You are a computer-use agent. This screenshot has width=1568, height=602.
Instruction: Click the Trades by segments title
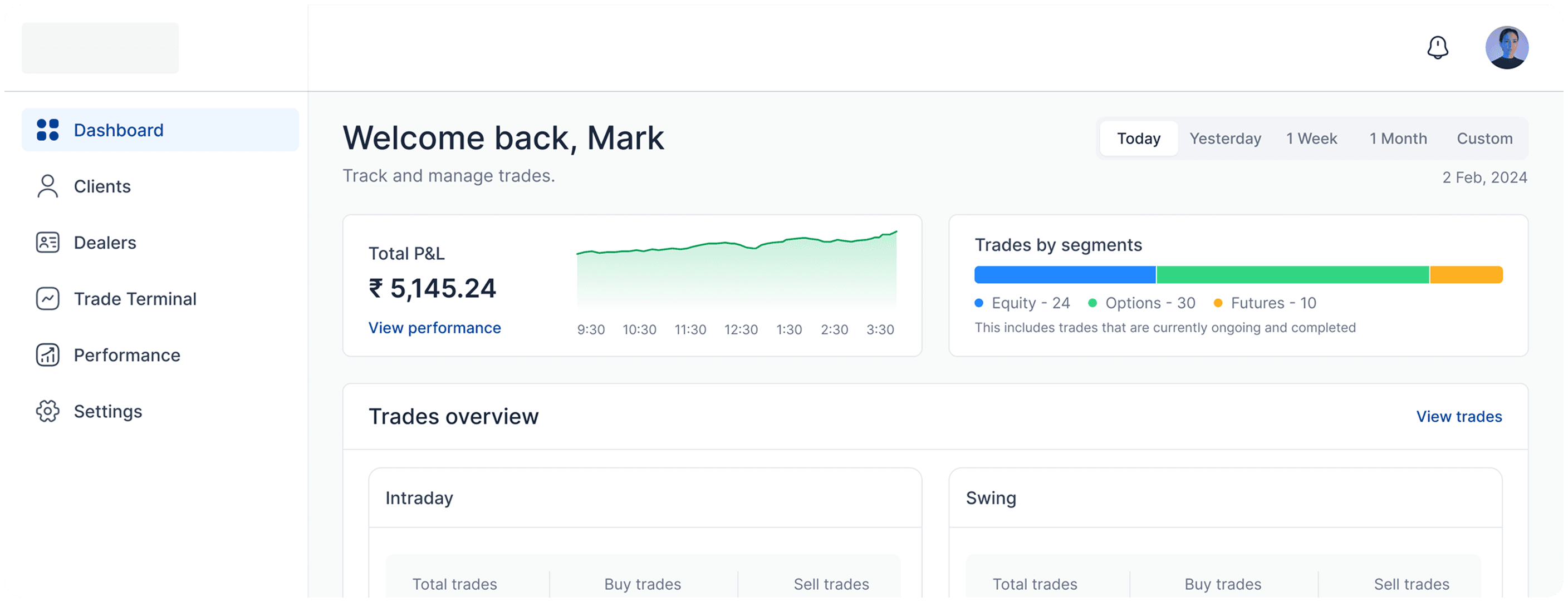1058,245
